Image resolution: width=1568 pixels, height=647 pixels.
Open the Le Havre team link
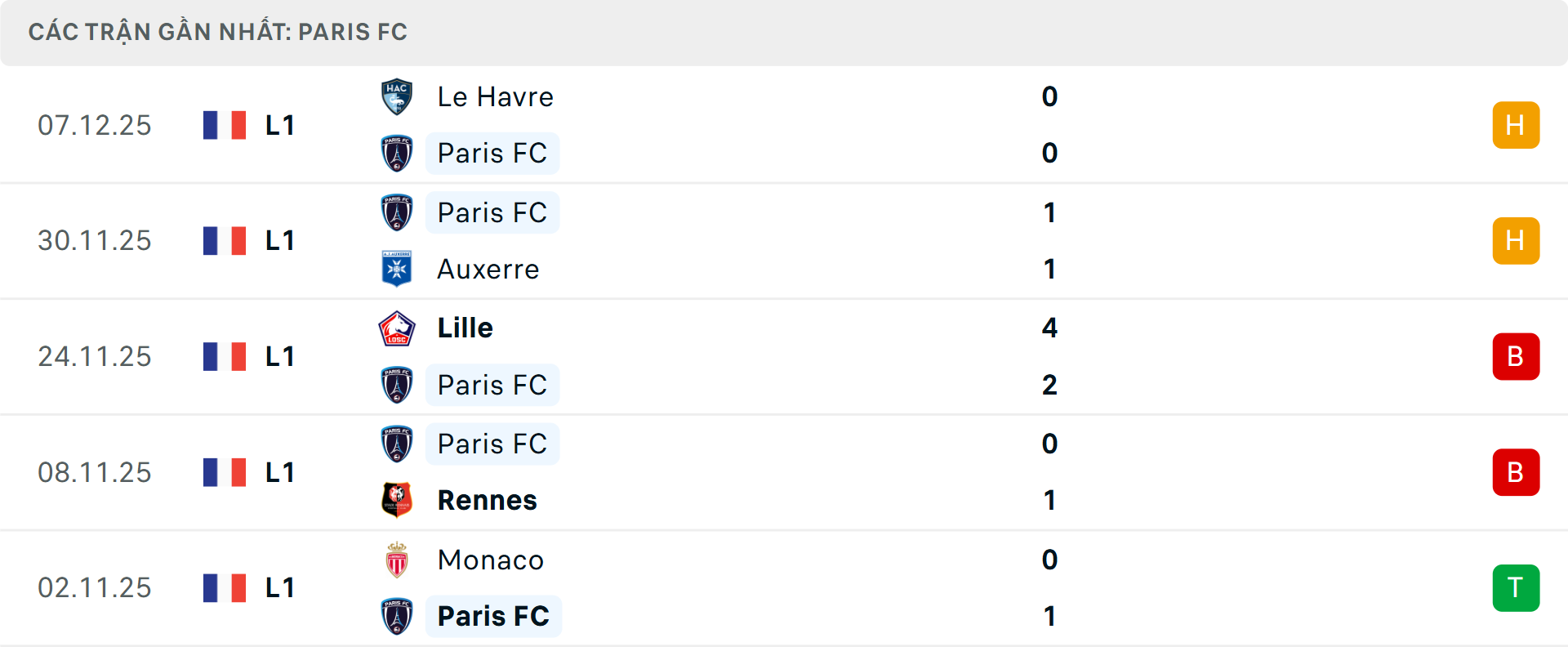click(495, 97)
